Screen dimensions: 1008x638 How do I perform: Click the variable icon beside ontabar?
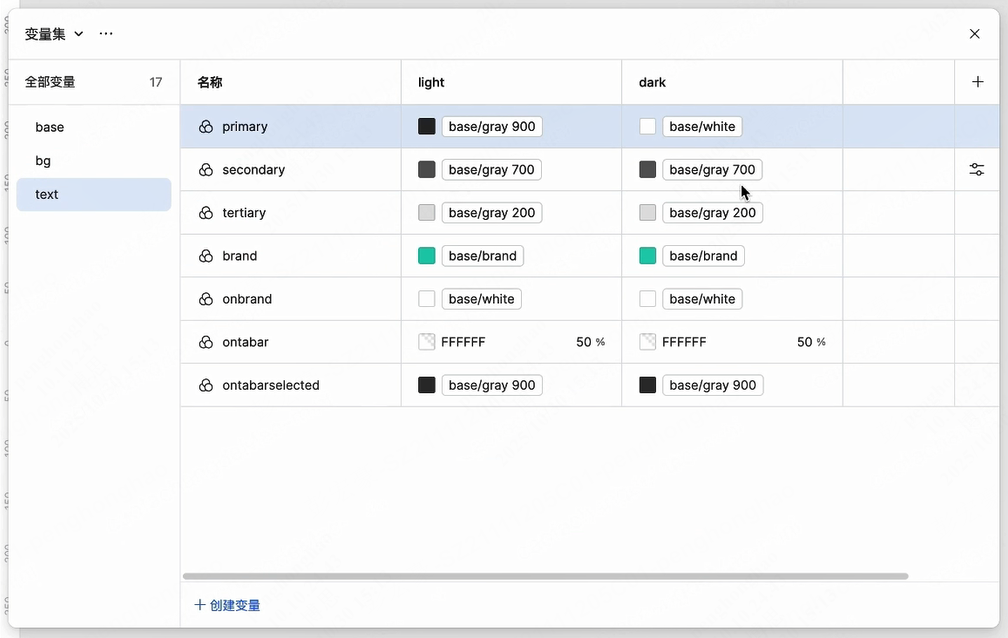coord(206,342)
